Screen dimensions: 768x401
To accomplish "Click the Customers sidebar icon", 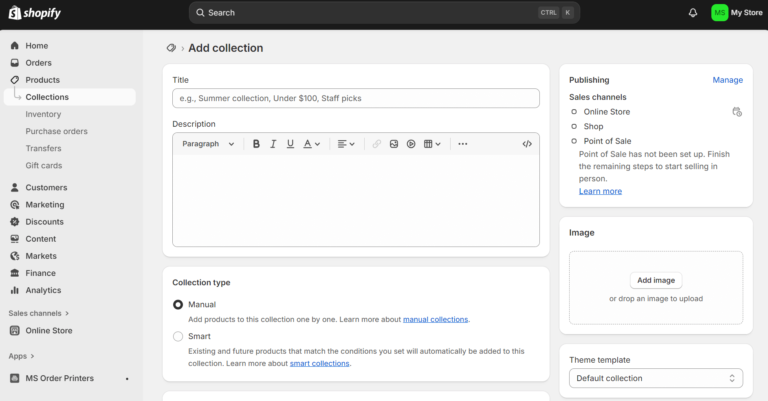I will pyautogui.click(x=15, y=188).
